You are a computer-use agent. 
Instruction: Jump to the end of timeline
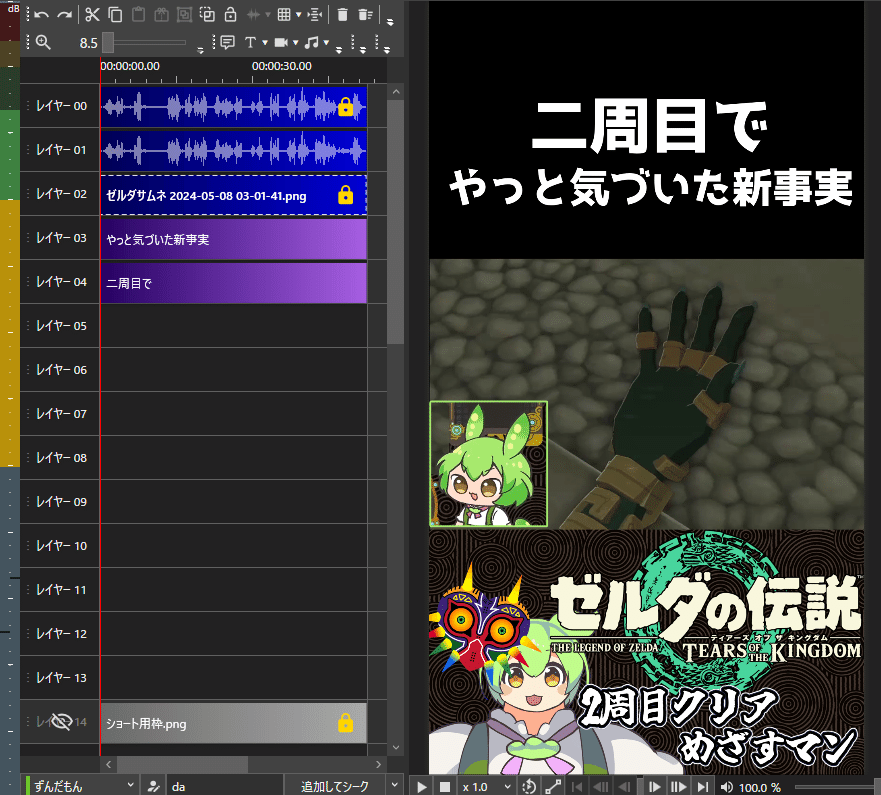point(702,787)
